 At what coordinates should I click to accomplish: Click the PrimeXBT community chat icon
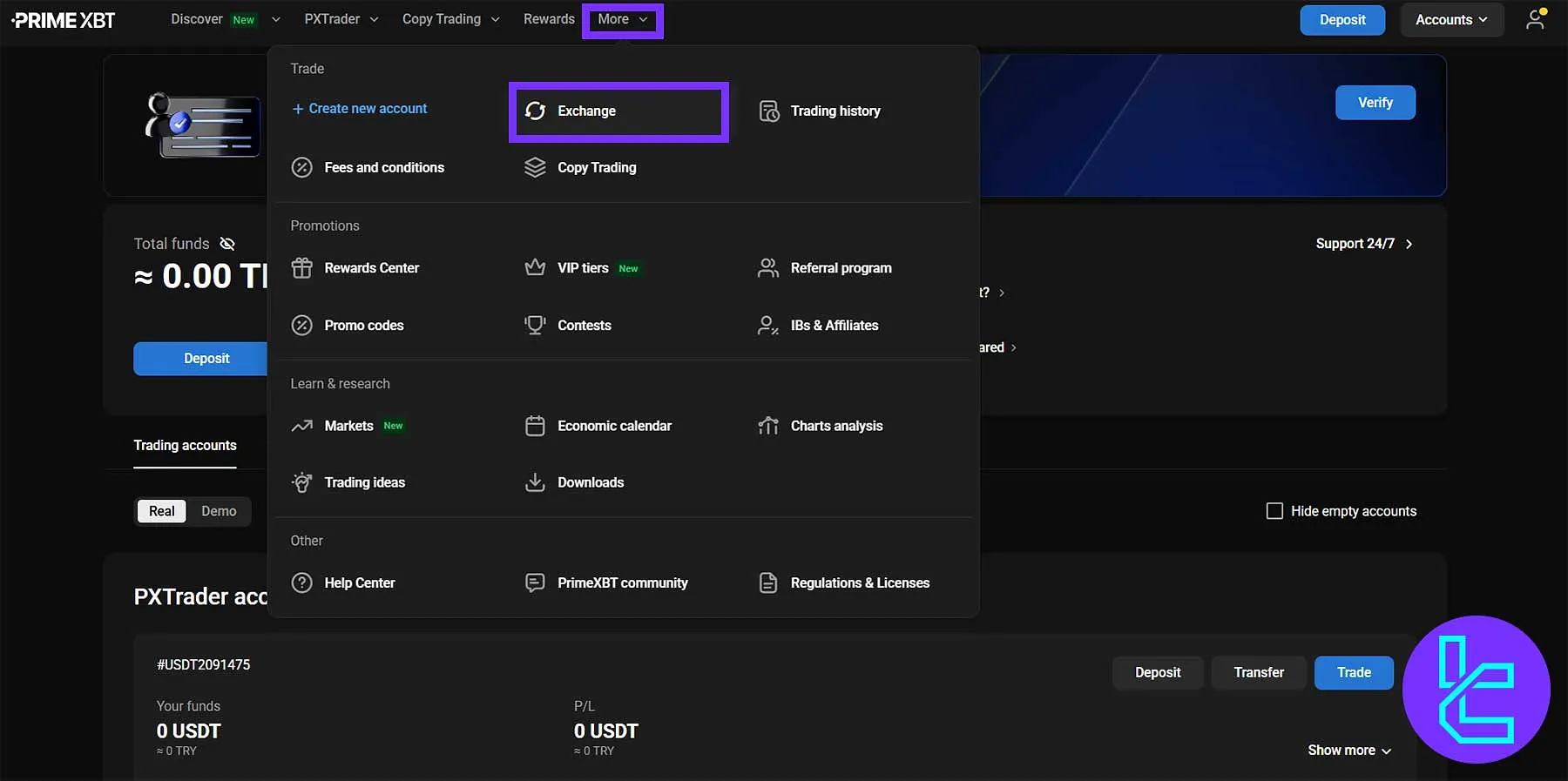point(535,582)
